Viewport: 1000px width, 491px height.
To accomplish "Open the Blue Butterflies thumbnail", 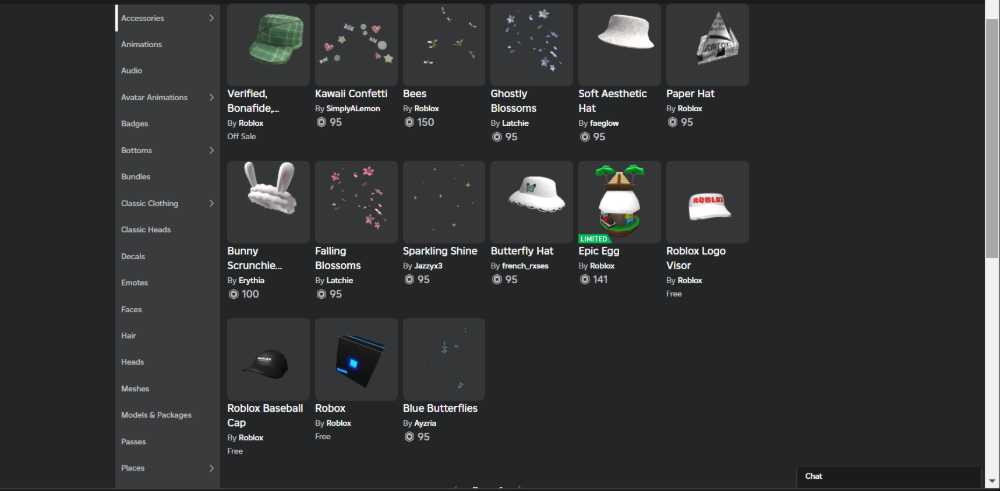I will tap(444, 360).
